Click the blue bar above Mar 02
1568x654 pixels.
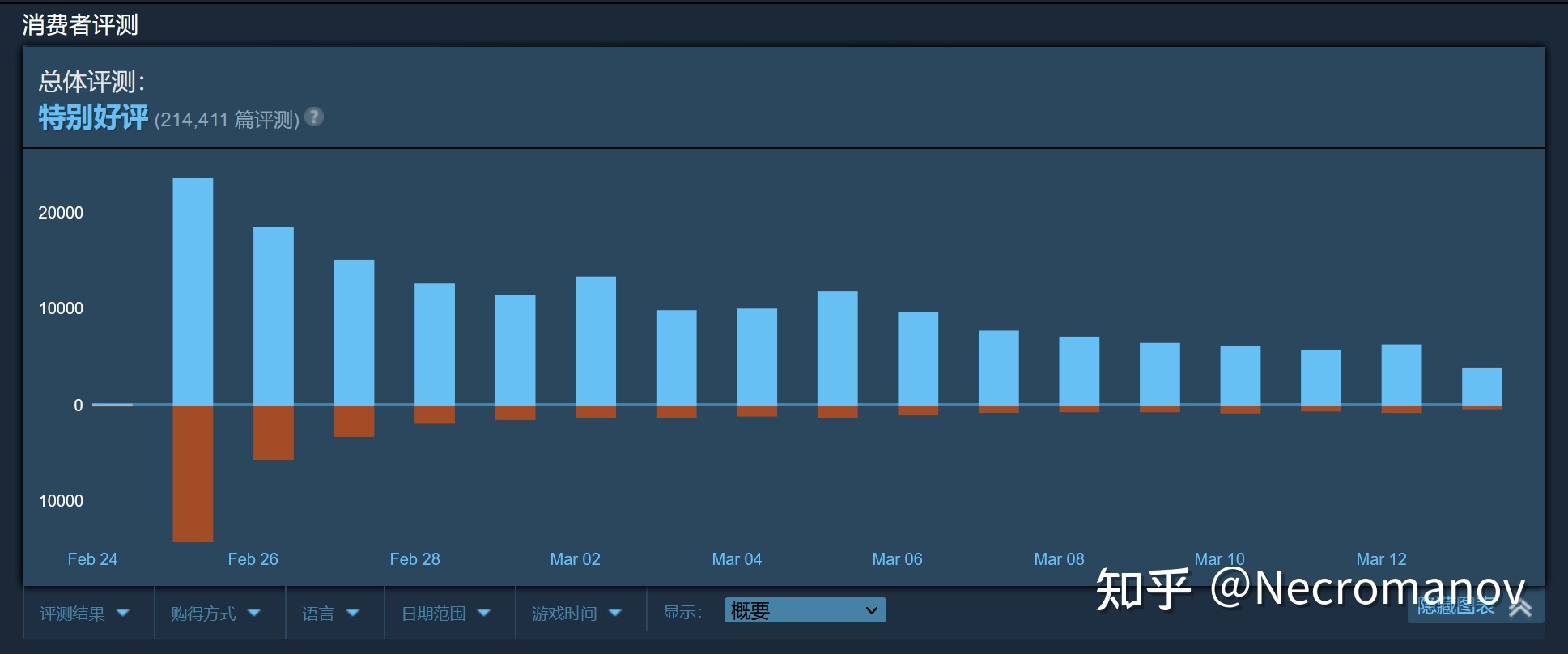pyautogui.click(x=596, y=341)
